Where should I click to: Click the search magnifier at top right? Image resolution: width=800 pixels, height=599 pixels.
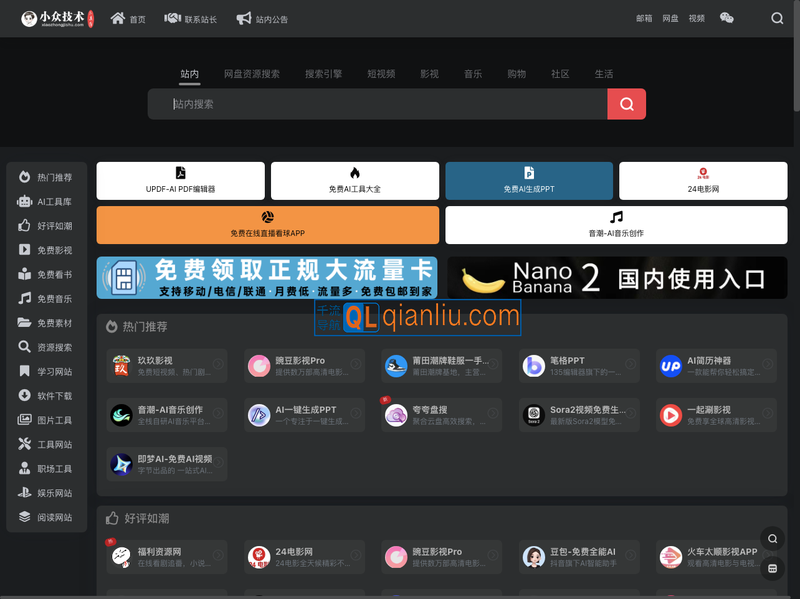pyautogui.click(x=777, y=17)
